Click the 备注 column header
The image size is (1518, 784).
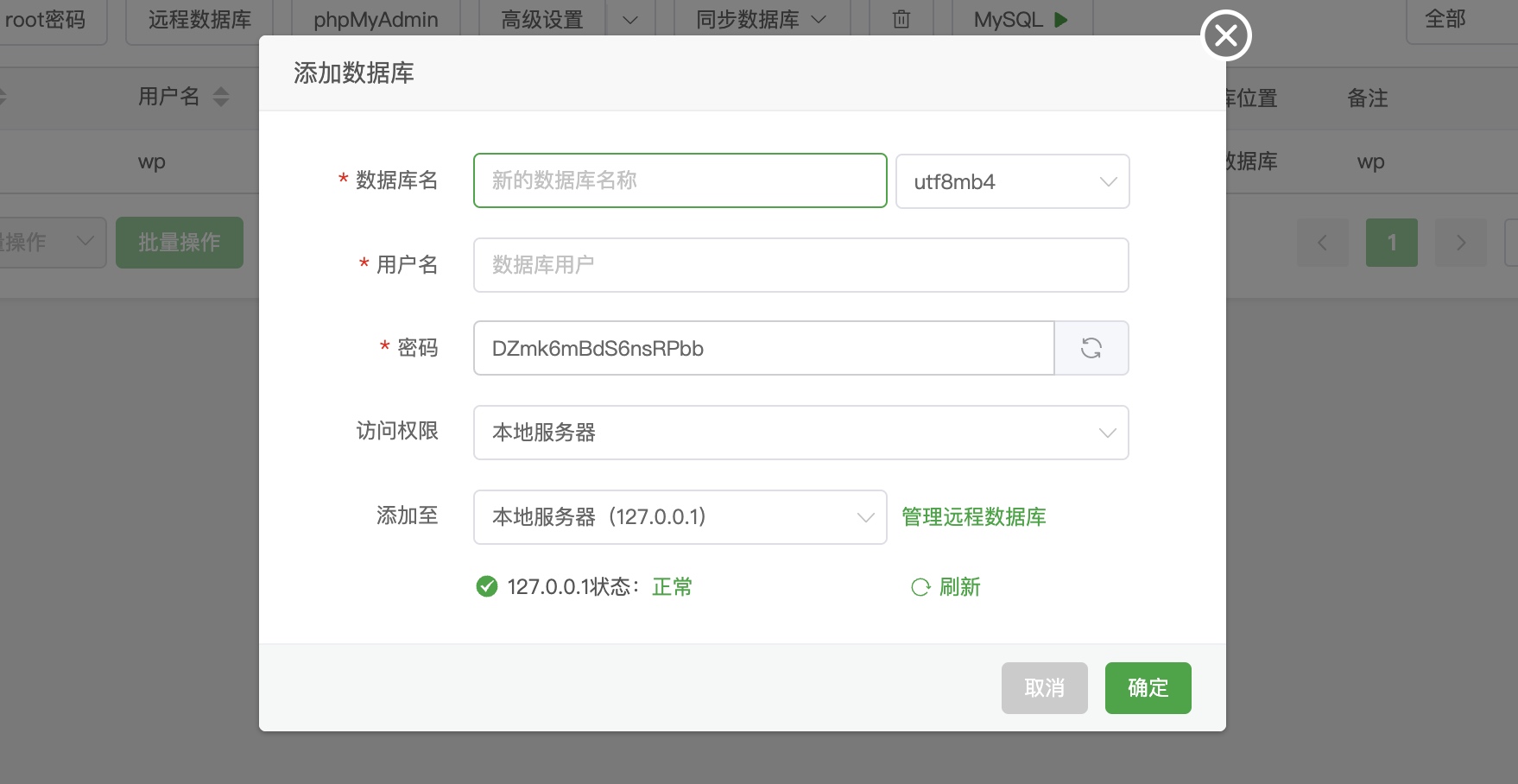[1368, 98]
